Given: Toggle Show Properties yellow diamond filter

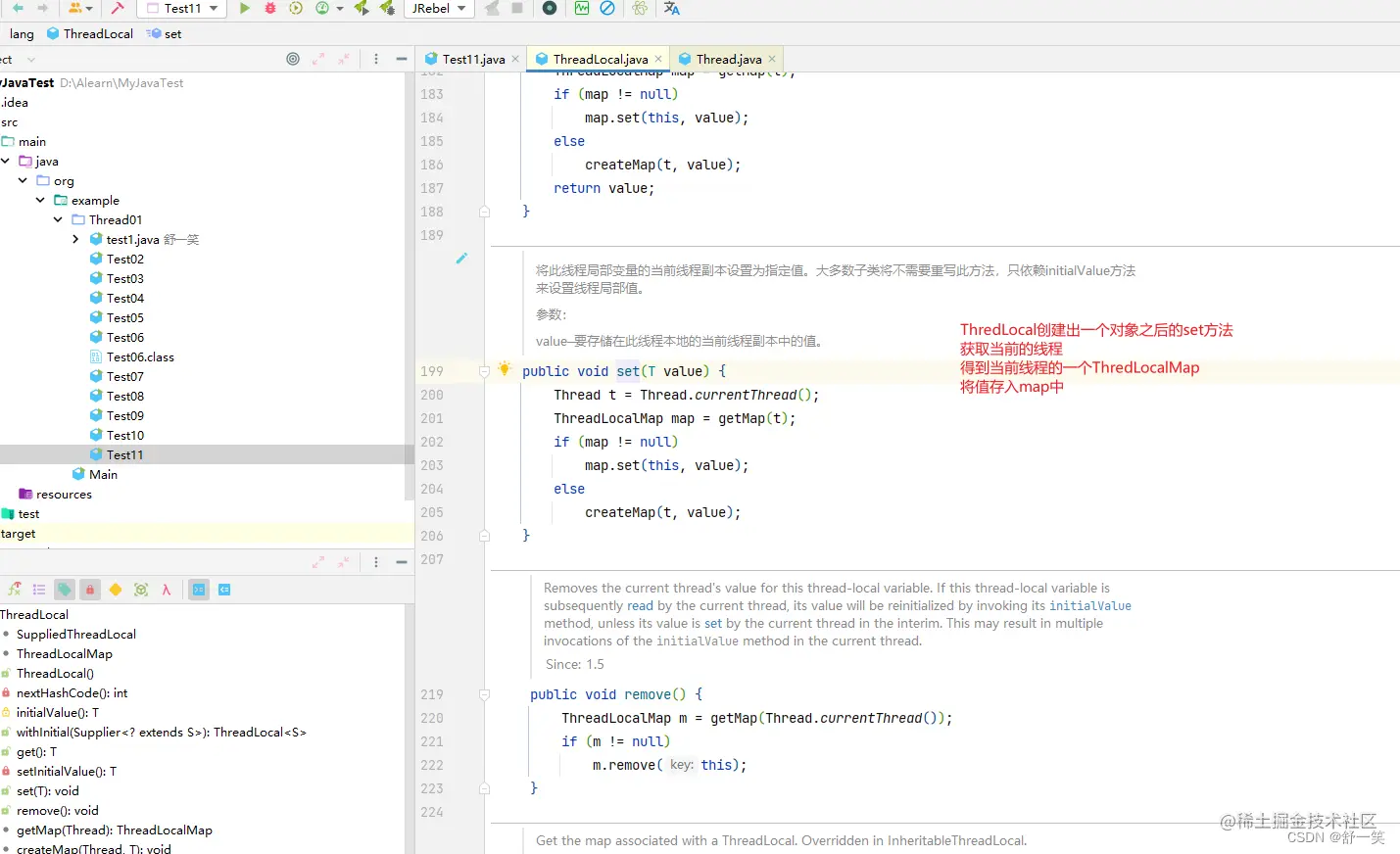Looking at the screenshot, I should coord(116,590).
